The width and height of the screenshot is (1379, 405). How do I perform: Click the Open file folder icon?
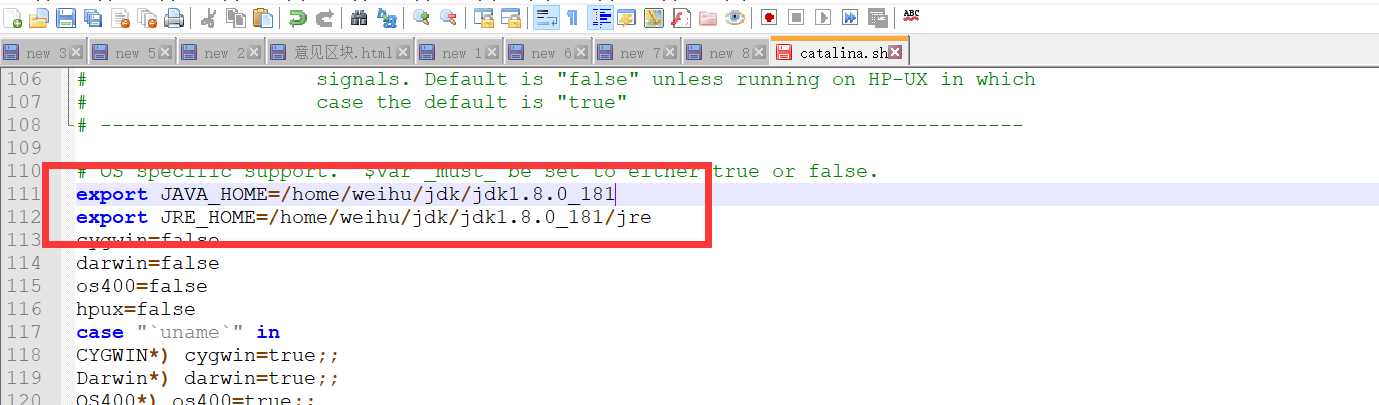[40, 18]
